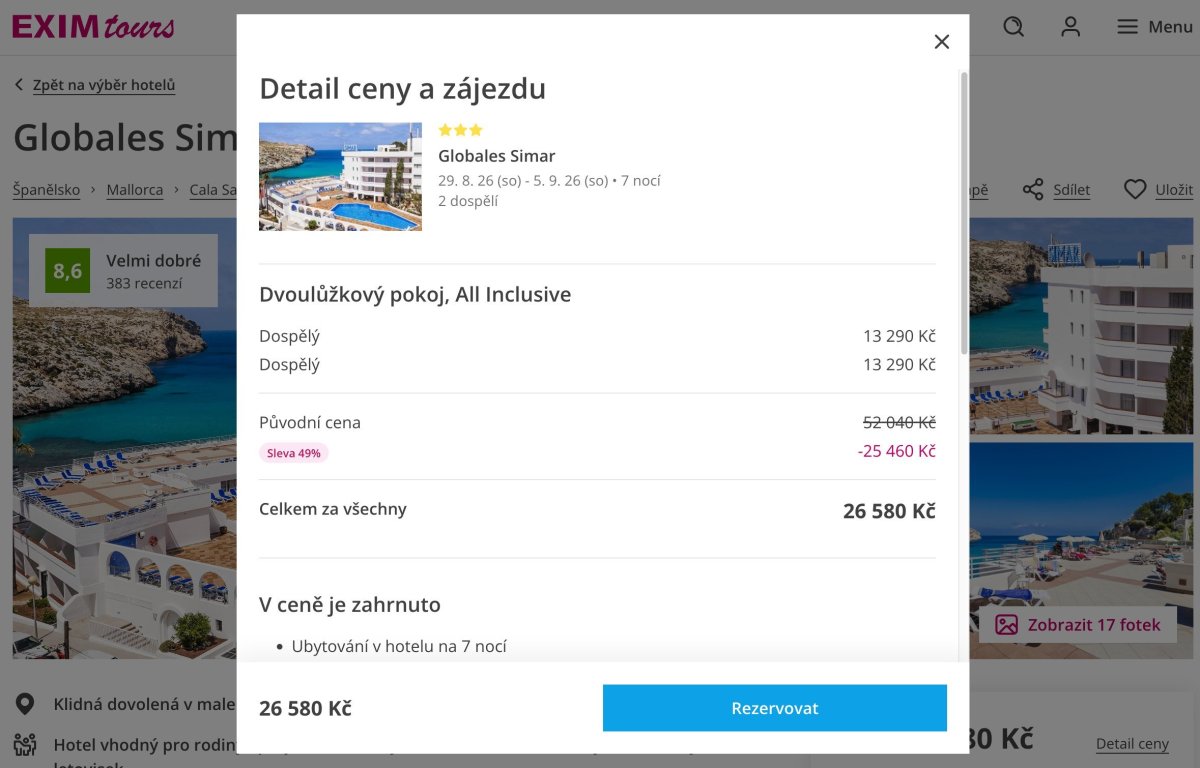Go back via Zpět na výběr hotelů arrow
This screenshot has height=768, width=1200.
(19, 85)
